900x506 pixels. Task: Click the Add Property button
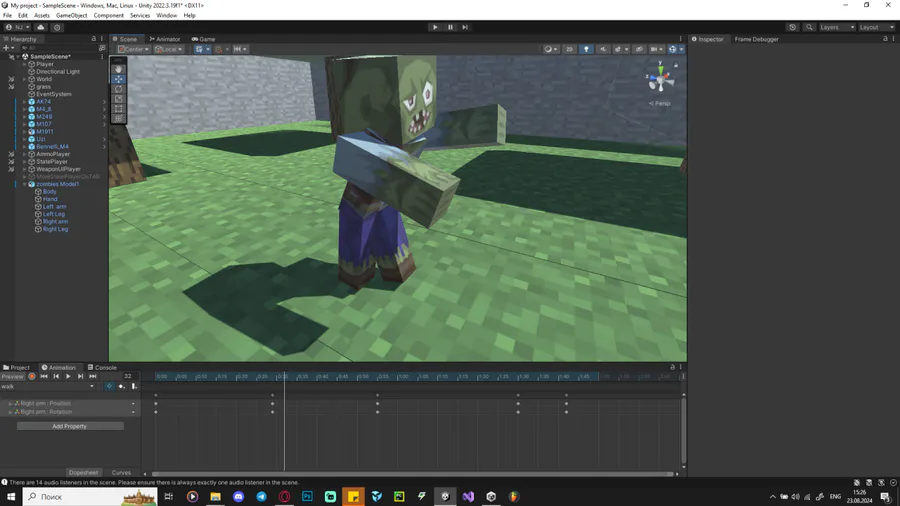coord(69,426)
